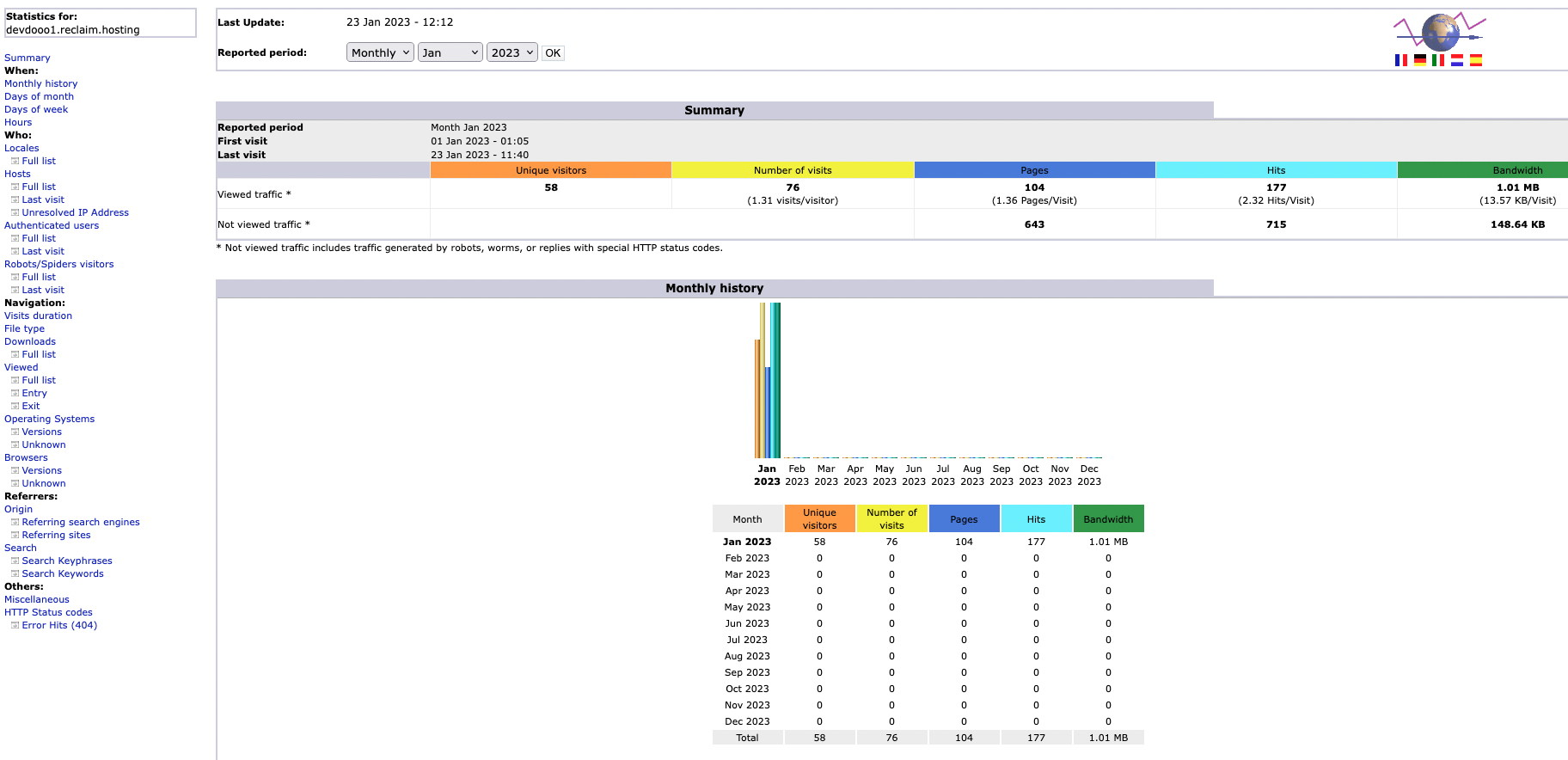Click the Not viewed pages value 643
This screenshot has height=760, width=1568.
[1034, 224]
